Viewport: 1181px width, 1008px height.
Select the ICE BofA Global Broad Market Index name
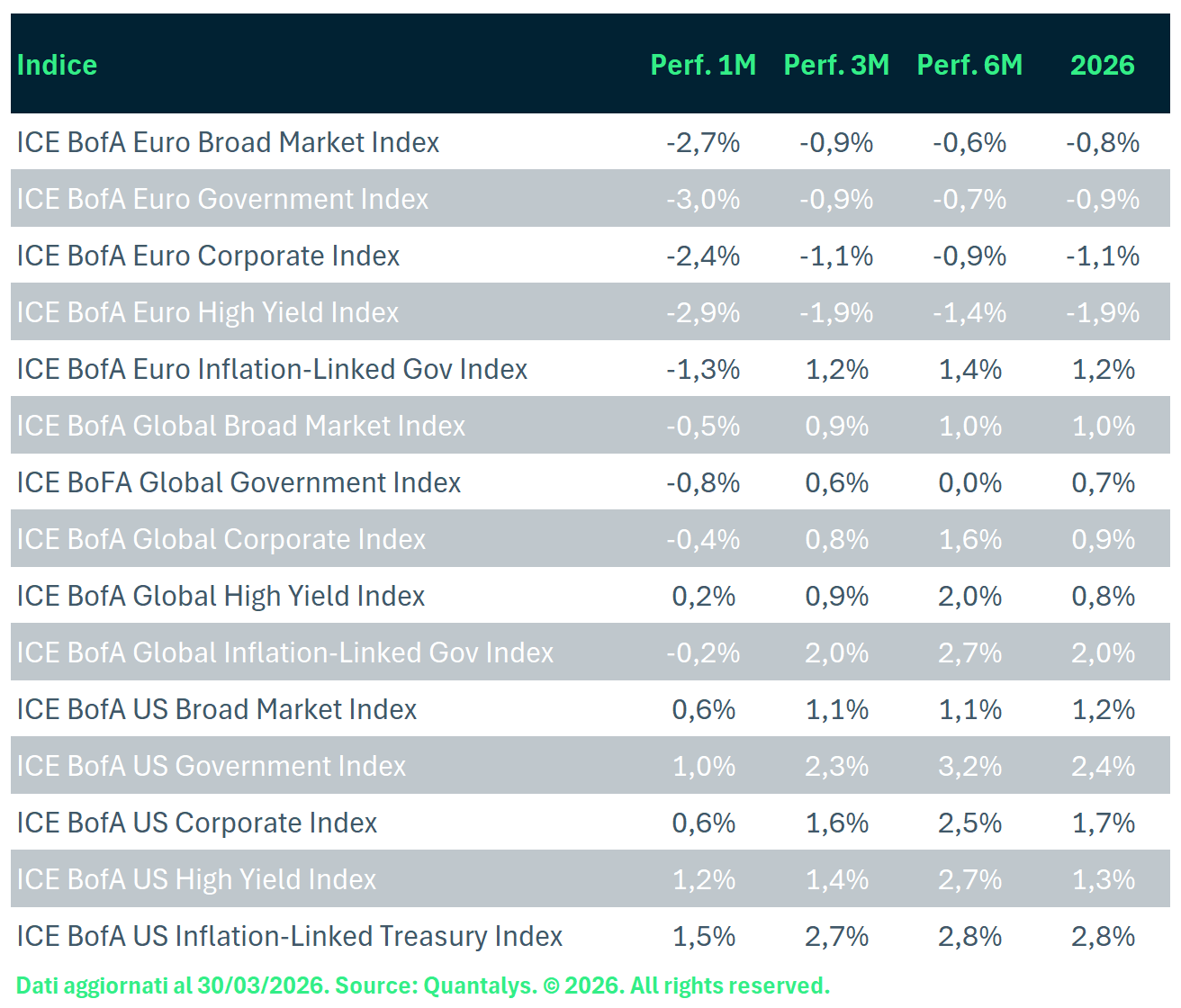(x=240, y=426)
